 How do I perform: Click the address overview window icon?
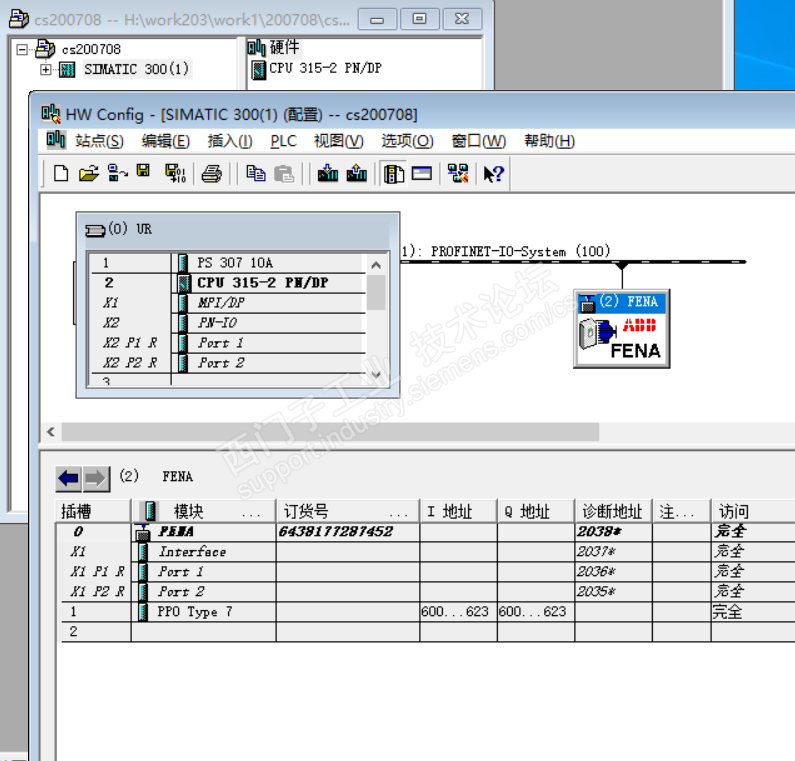(x=421, y=174)
